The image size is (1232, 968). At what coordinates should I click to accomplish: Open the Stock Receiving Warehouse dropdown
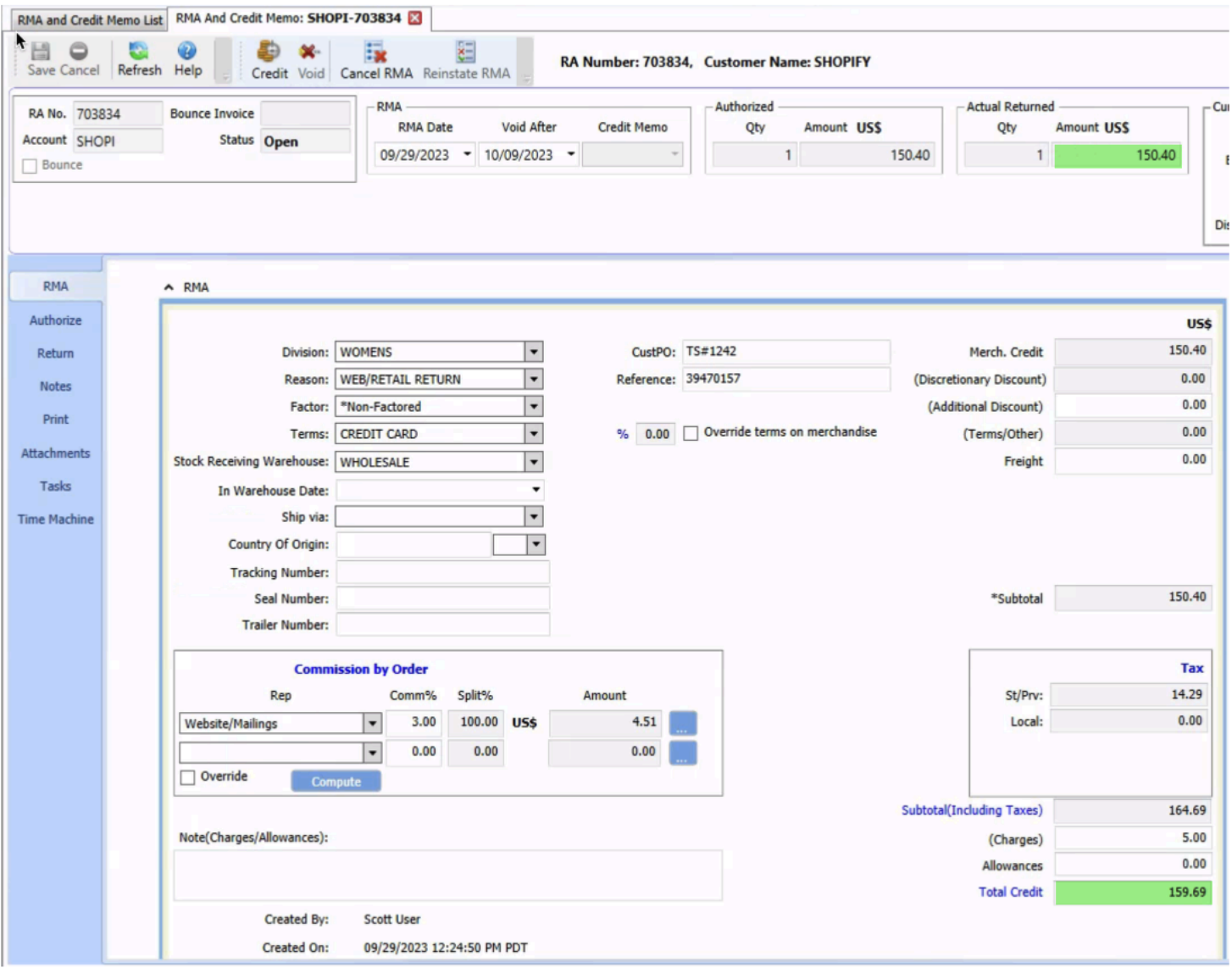click(x=533, y=462)
